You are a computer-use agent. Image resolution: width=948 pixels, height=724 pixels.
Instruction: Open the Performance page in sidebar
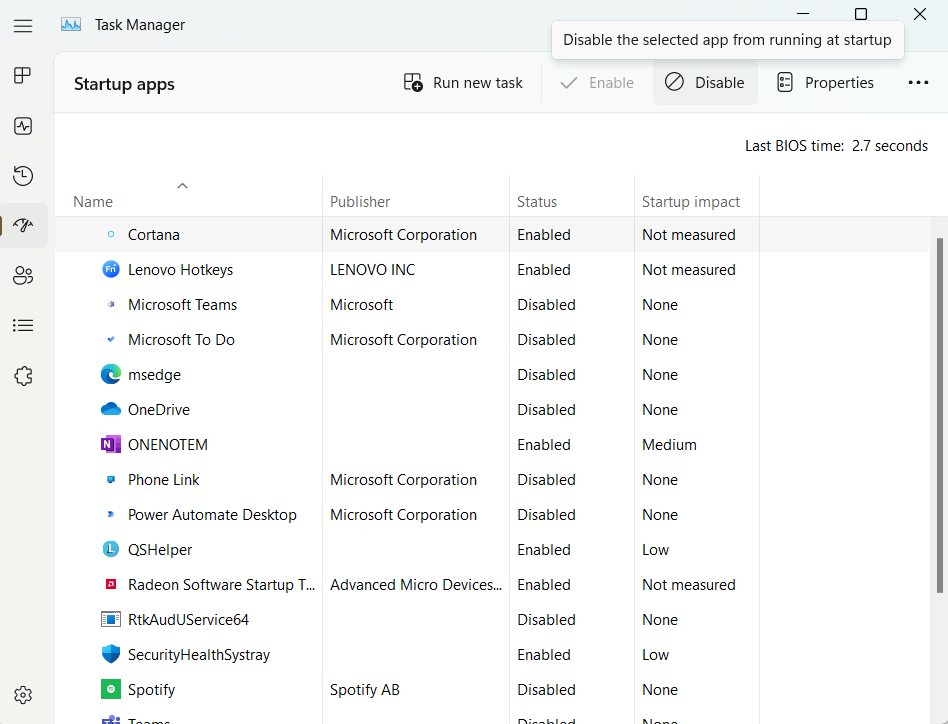[23, 126]
